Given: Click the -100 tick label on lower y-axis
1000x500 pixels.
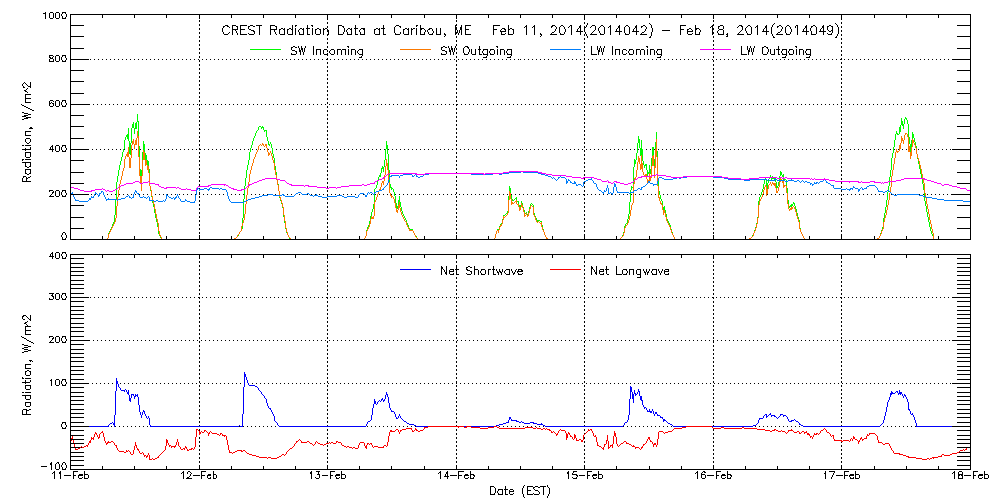Looking at the screenshot, I should 55,467.
